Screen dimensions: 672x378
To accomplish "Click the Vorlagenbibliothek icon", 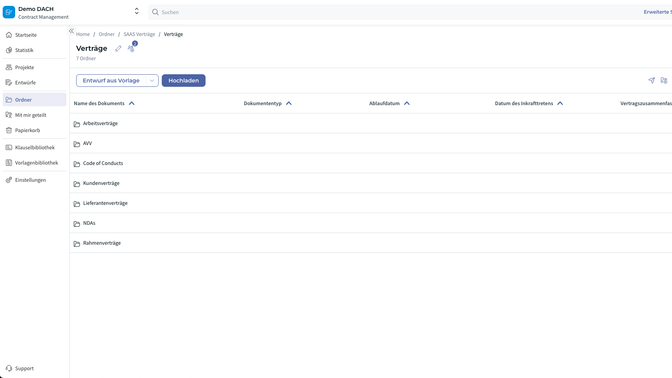I will click(x=9, y=163).
